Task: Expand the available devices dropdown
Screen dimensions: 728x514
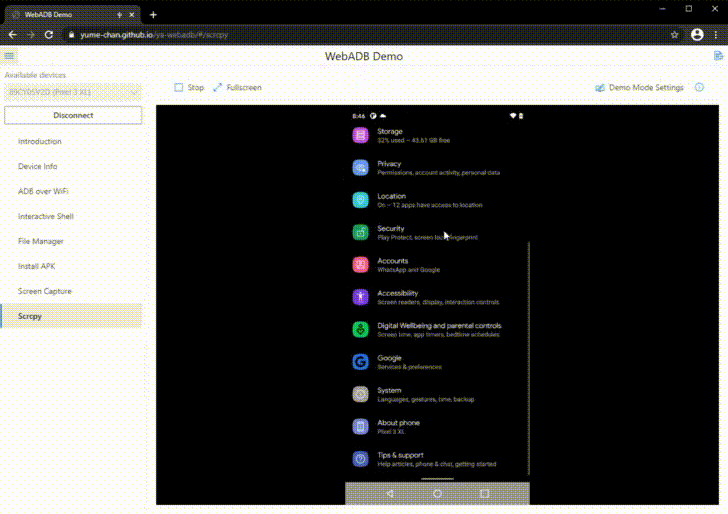Action: pos(73,92)
